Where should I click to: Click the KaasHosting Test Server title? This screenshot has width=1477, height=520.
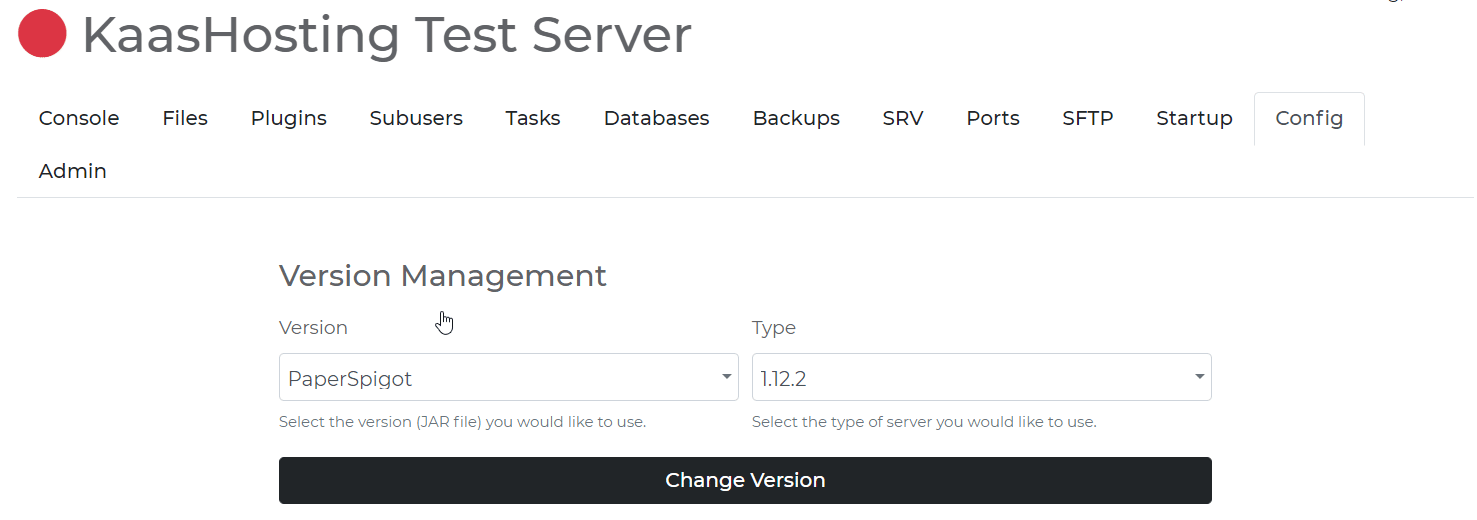[386, 35]
